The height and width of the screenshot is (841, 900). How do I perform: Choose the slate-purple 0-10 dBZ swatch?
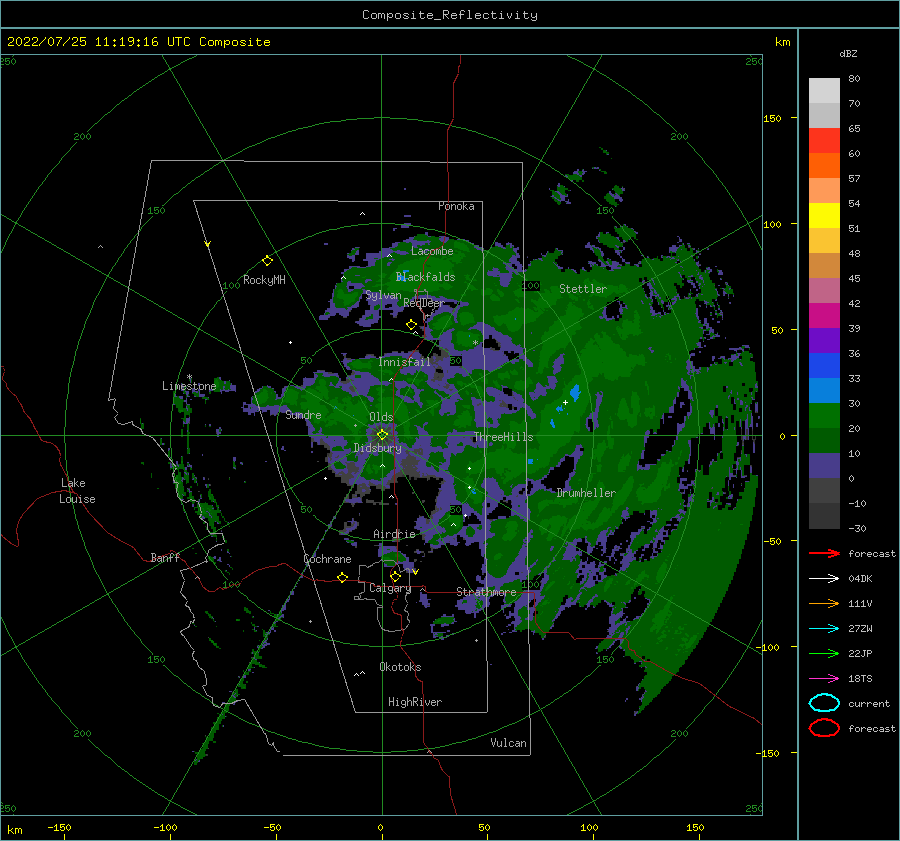point(824,466)
